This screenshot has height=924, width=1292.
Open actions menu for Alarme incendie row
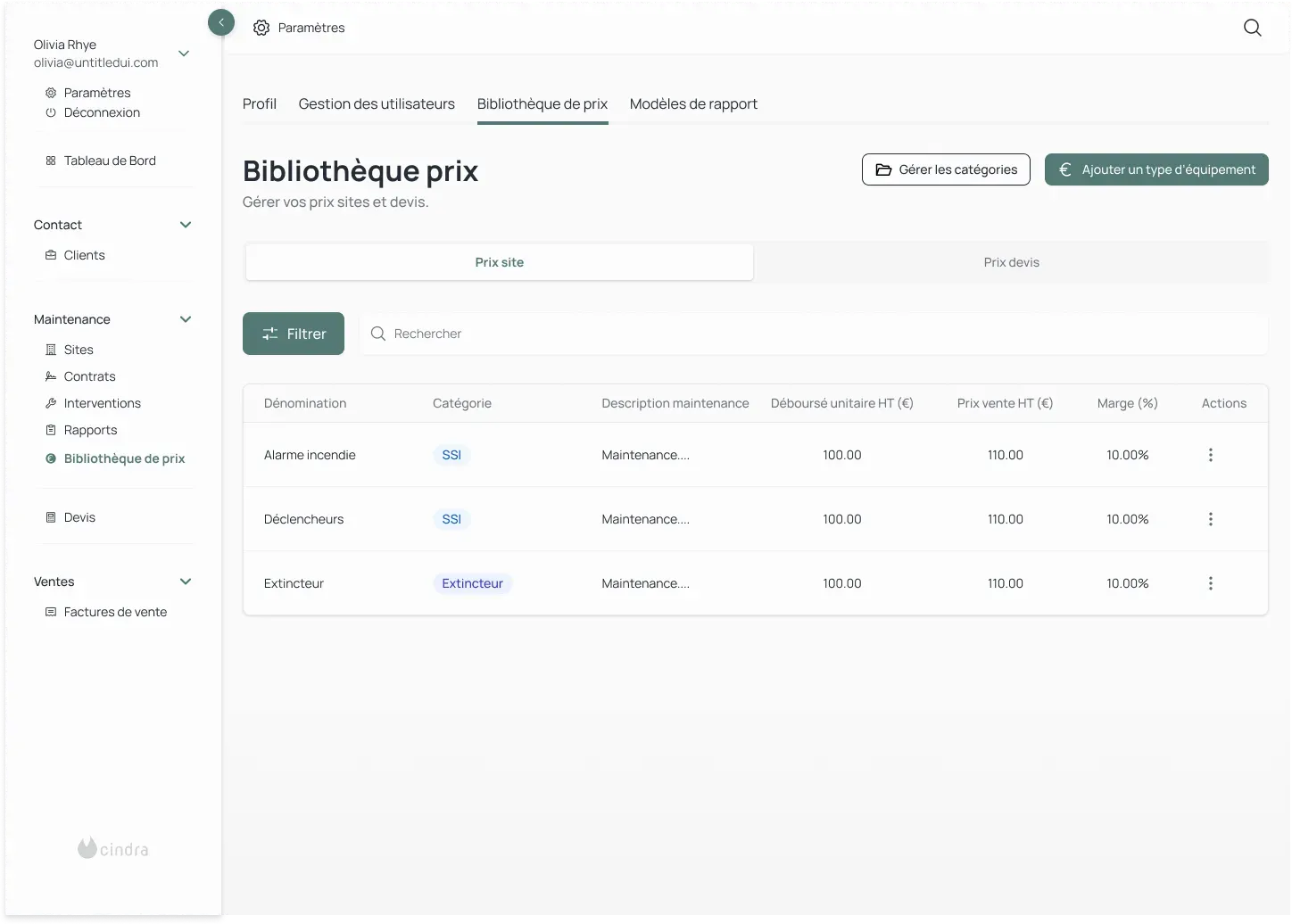click(x=1211, y=455)
